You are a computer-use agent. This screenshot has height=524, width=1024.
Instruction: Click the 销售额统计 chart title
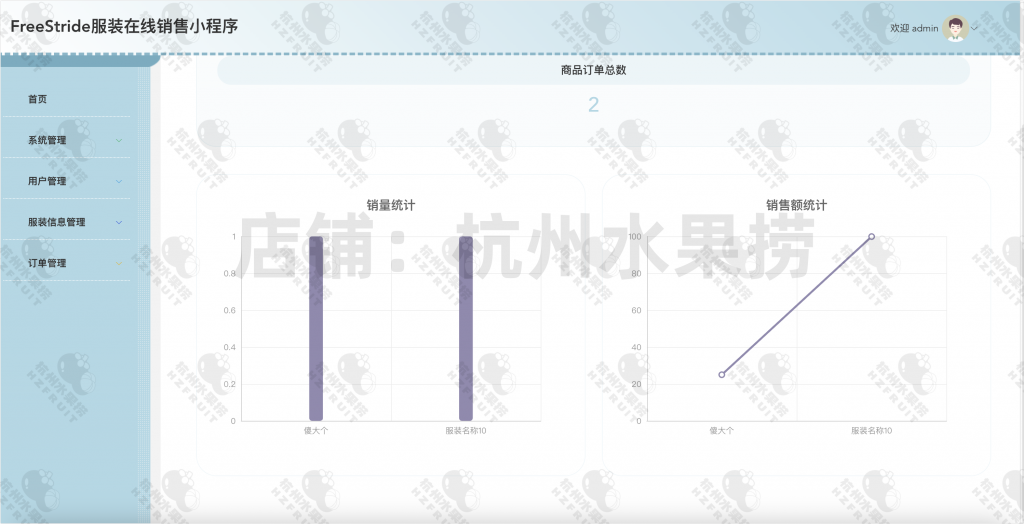tap(796, 205)
